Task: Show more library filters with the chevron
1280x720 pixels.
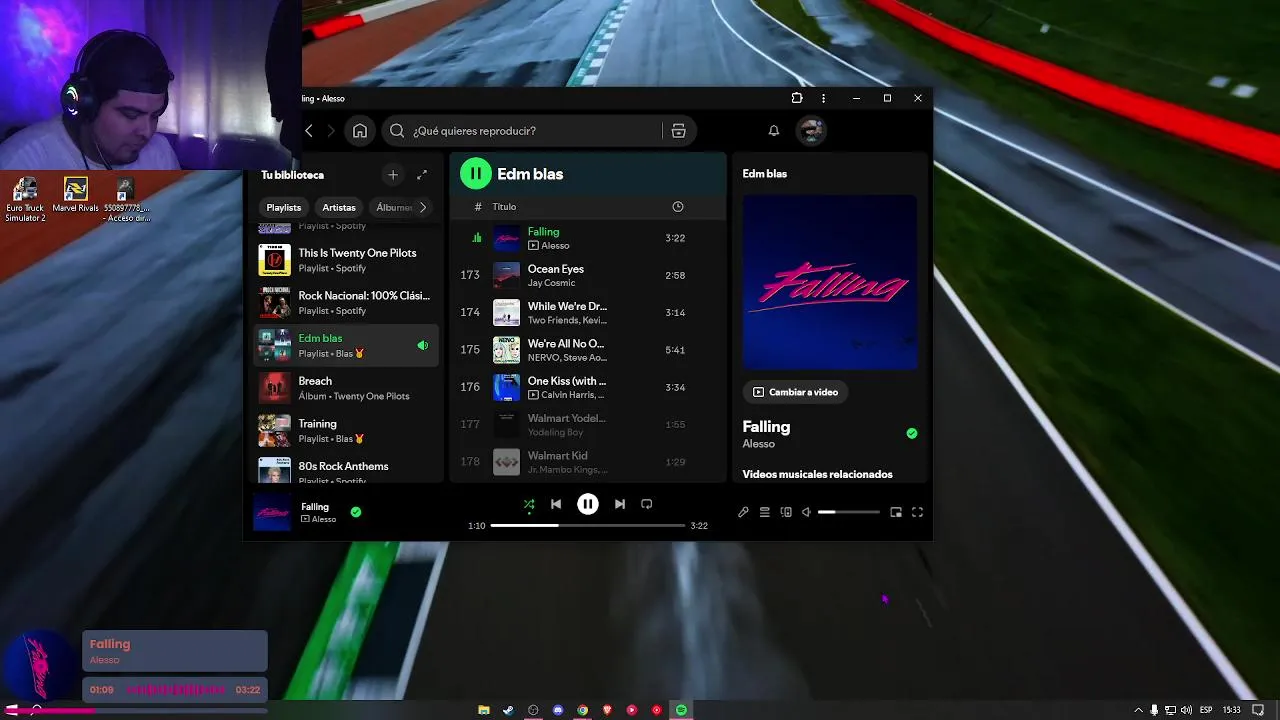Action: (x=423, y=207)
